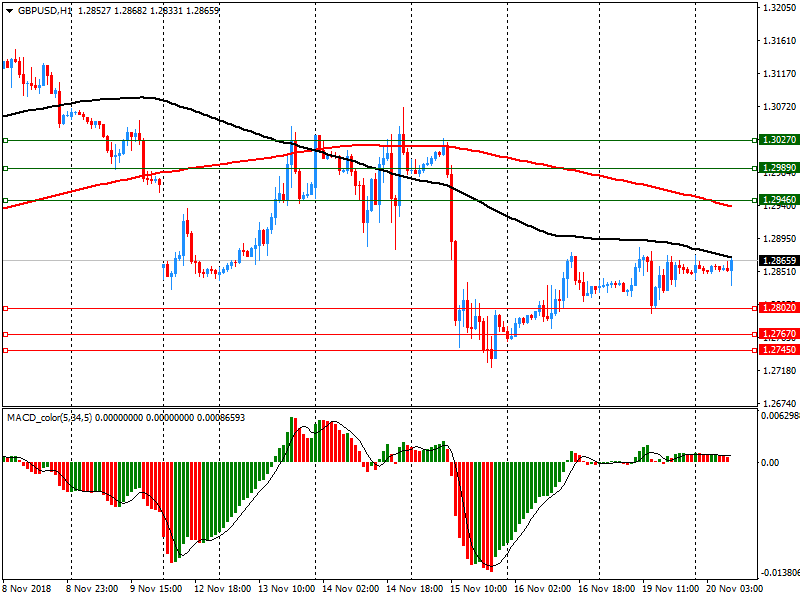Click the 12 Nov 18:00 time axis label

(222, 589)
